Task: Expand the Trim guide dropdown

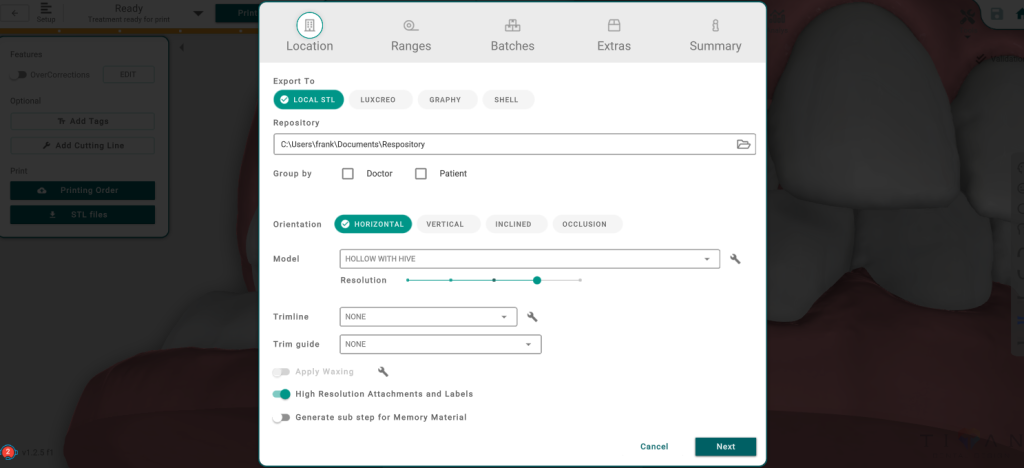Action: click(440, 344)
